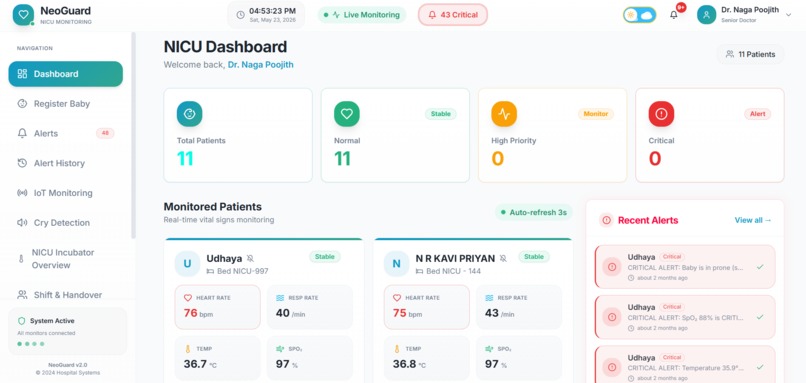The height and width of the screenshot is (383, 806).
Task: Click the 11 Patients button
Action: 750,54
